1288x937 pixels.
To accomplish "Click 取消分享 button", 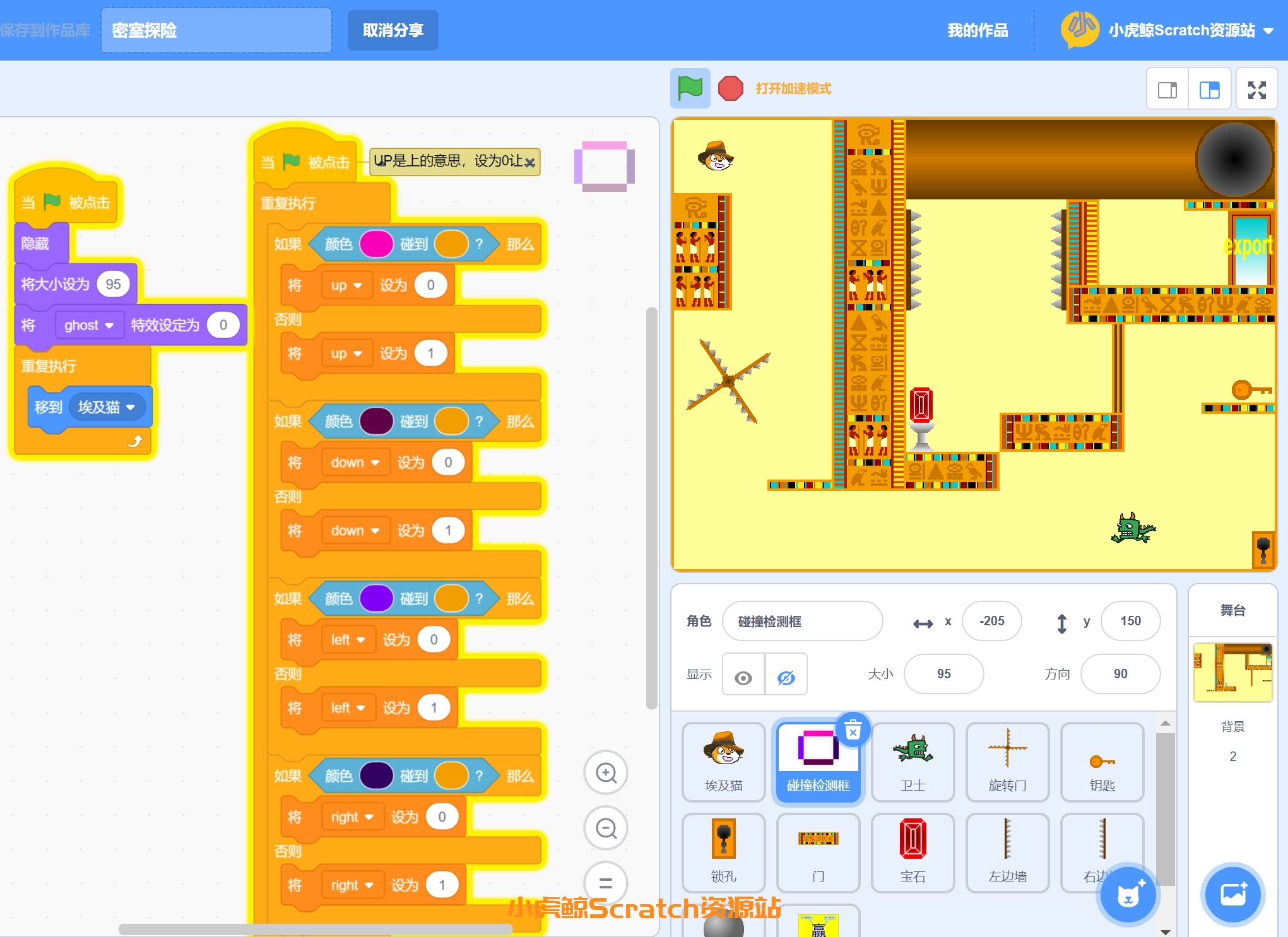I will 393,30.
